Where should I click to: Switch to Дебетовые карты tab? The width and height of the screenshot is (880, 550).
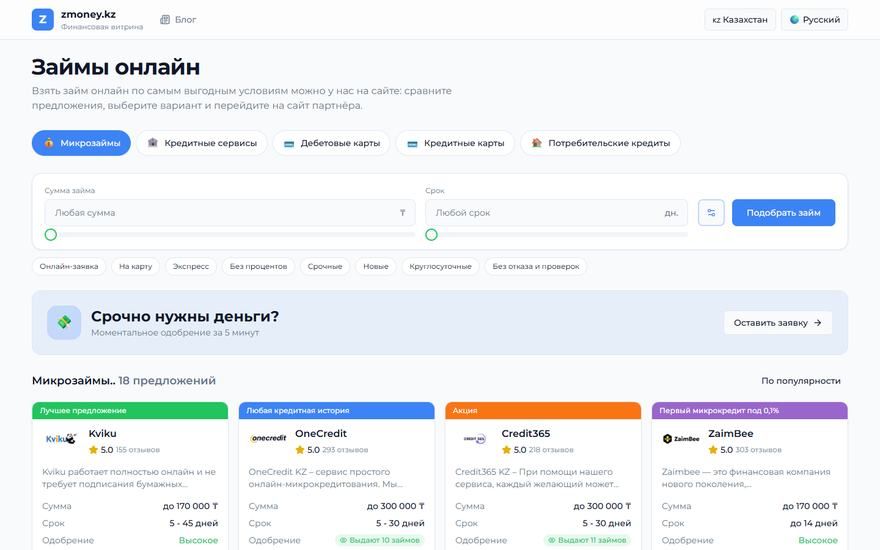[332, 143]
